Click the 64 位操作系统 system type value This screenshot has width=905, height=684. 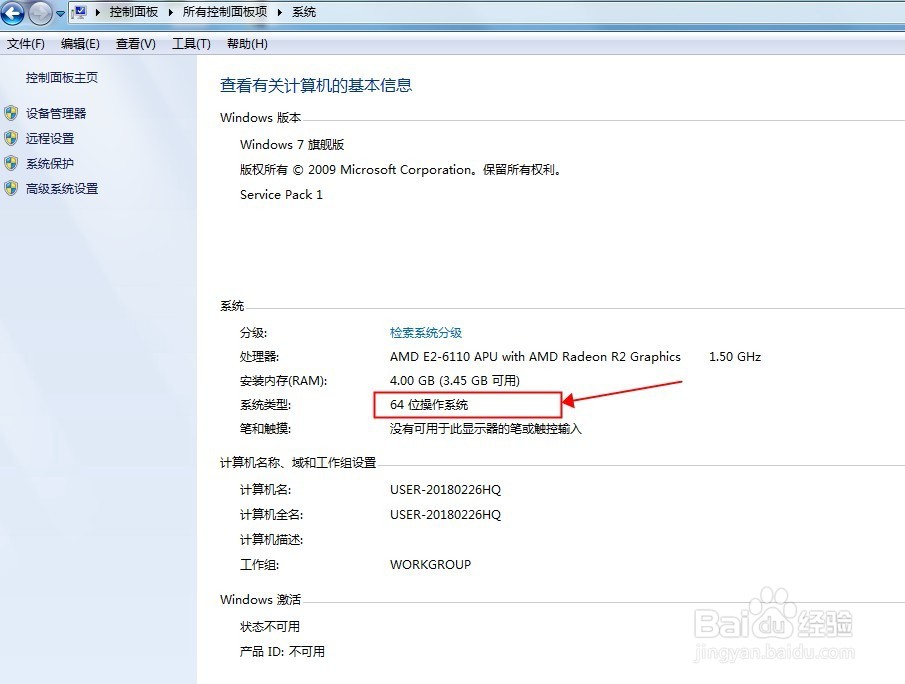pyautogui.click(x=429, y=405)
